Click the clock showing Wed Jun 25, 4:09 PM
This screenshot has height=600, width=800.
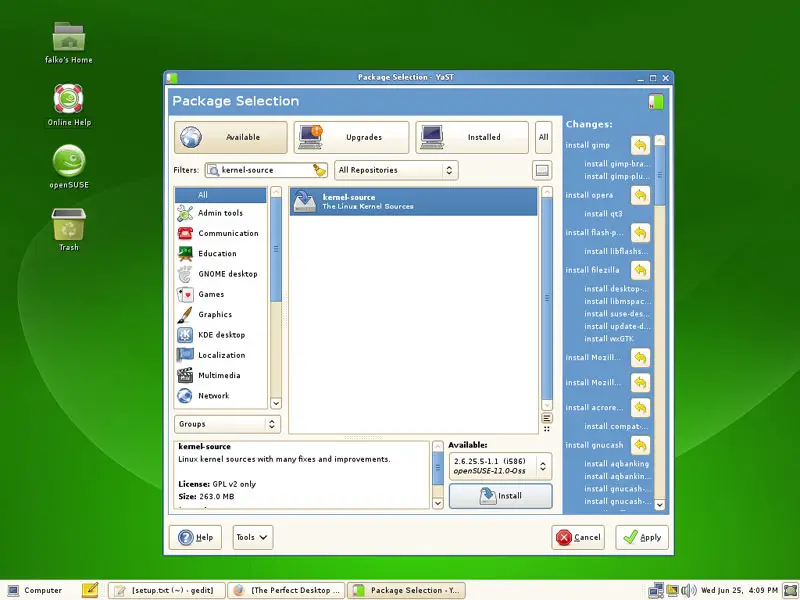click(739, 590)
